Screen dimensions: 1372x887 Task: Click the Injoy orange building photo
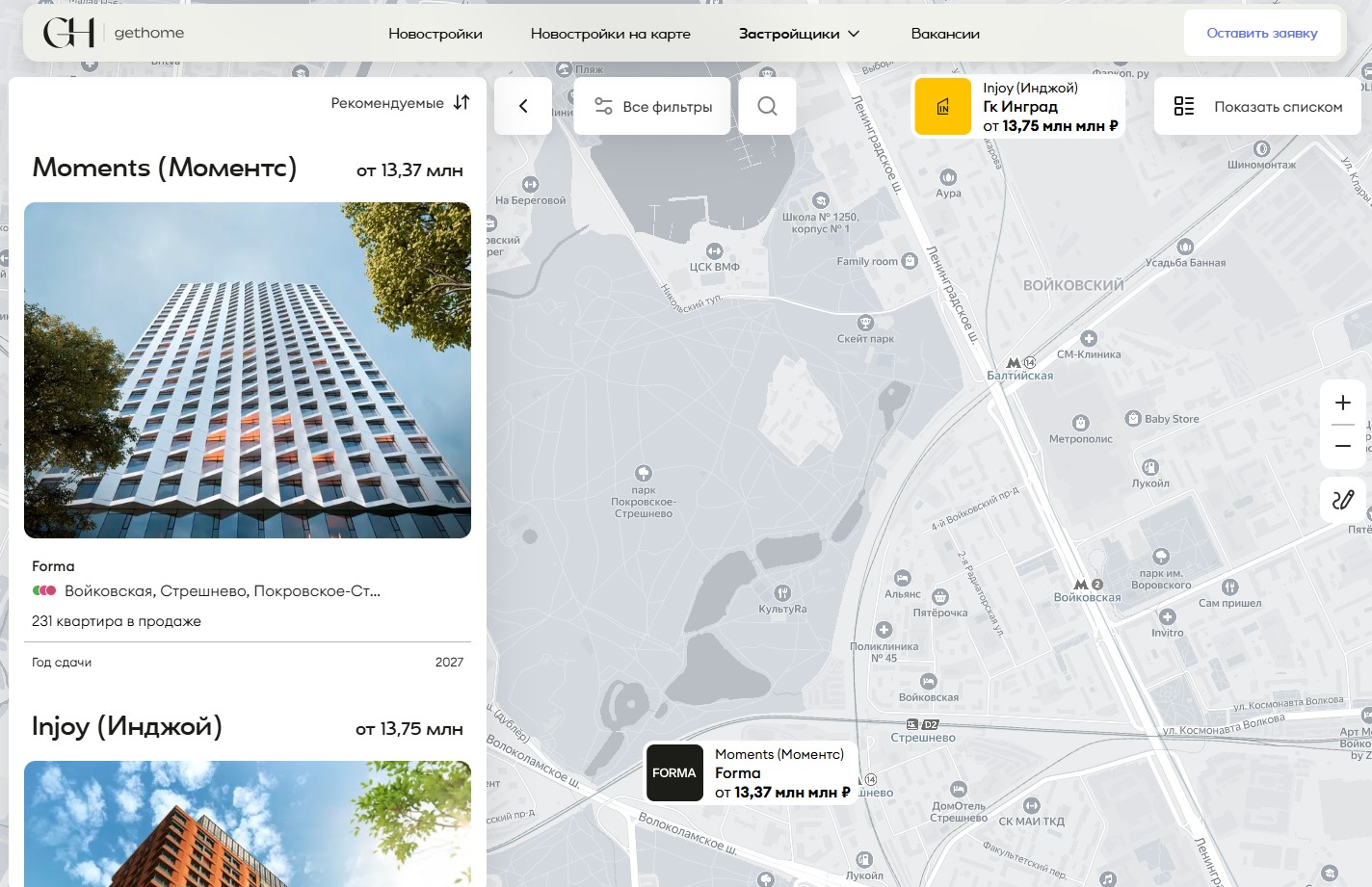[x=248, y=823]
